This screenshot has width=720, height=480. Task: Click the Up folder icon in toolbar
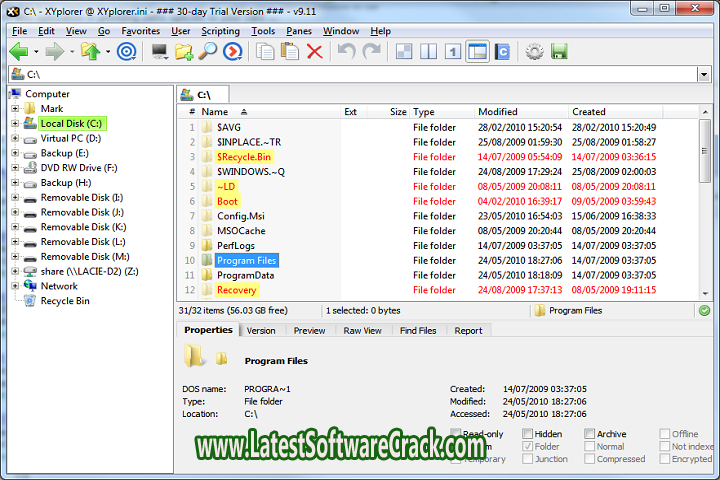pos(91,51)
